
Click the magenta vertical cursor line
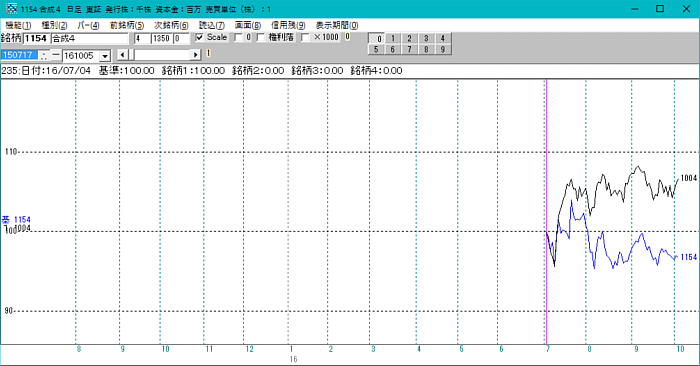(546, 212)
